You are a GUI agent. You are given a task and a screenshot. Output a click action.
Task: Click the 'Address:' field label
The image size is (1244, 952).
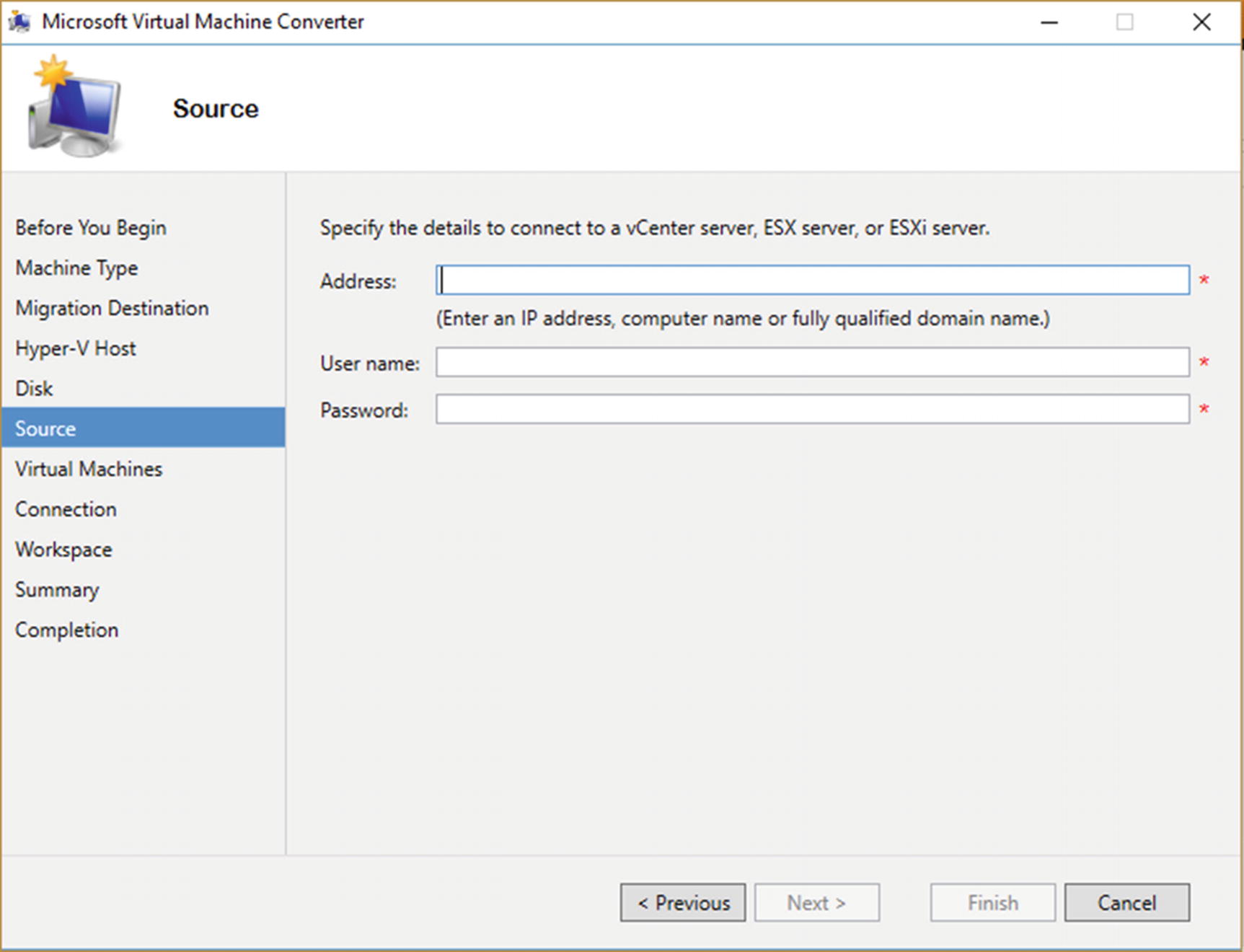(x=358, y=281)
